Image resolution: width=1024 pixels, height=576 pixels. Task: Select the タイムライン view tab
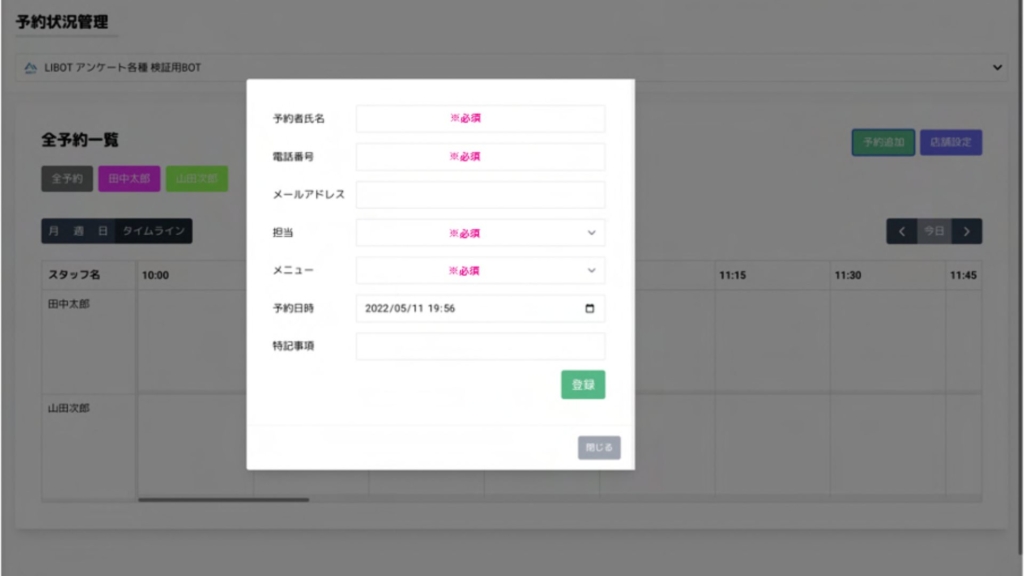click(x=153, y=231)
